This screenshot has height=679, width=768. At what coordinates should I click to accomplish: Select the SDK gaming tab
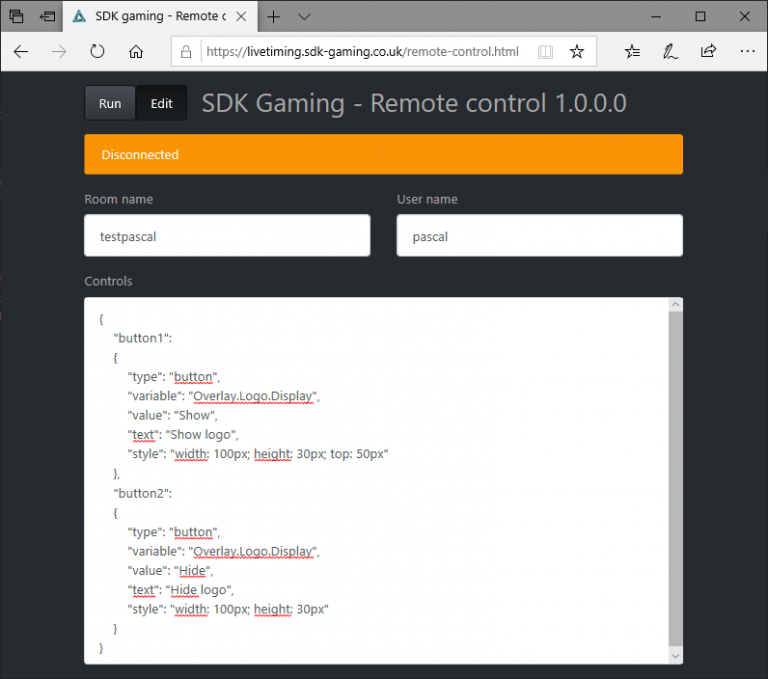158,17
